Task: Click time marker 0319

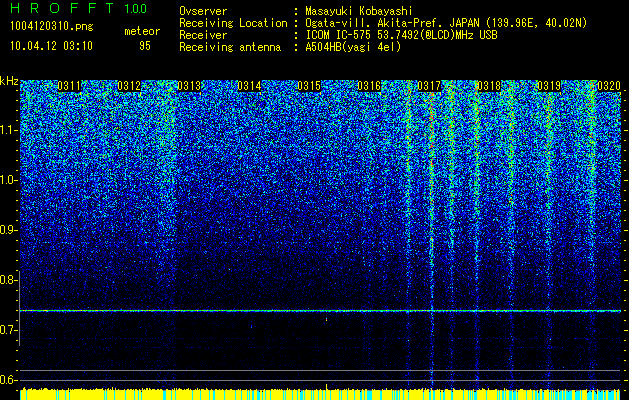Action: (549, 86)
